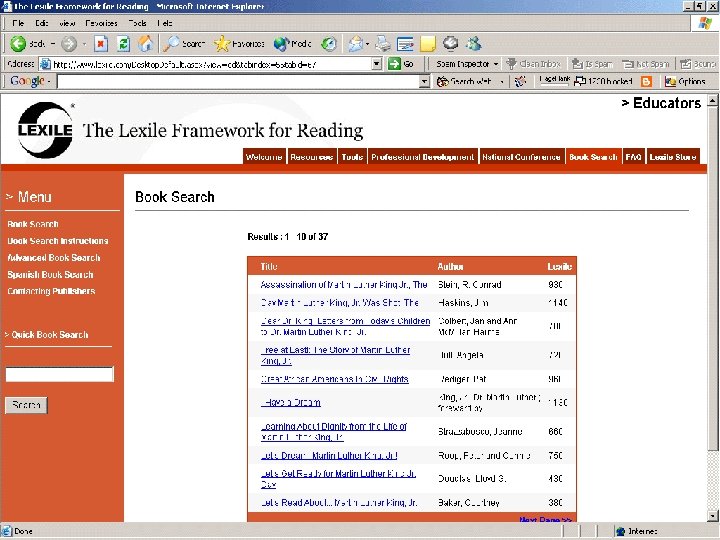Screen dimensions: 720x540
Task: Open the Lexile Store tab
Action: click(x=673, y=157)
